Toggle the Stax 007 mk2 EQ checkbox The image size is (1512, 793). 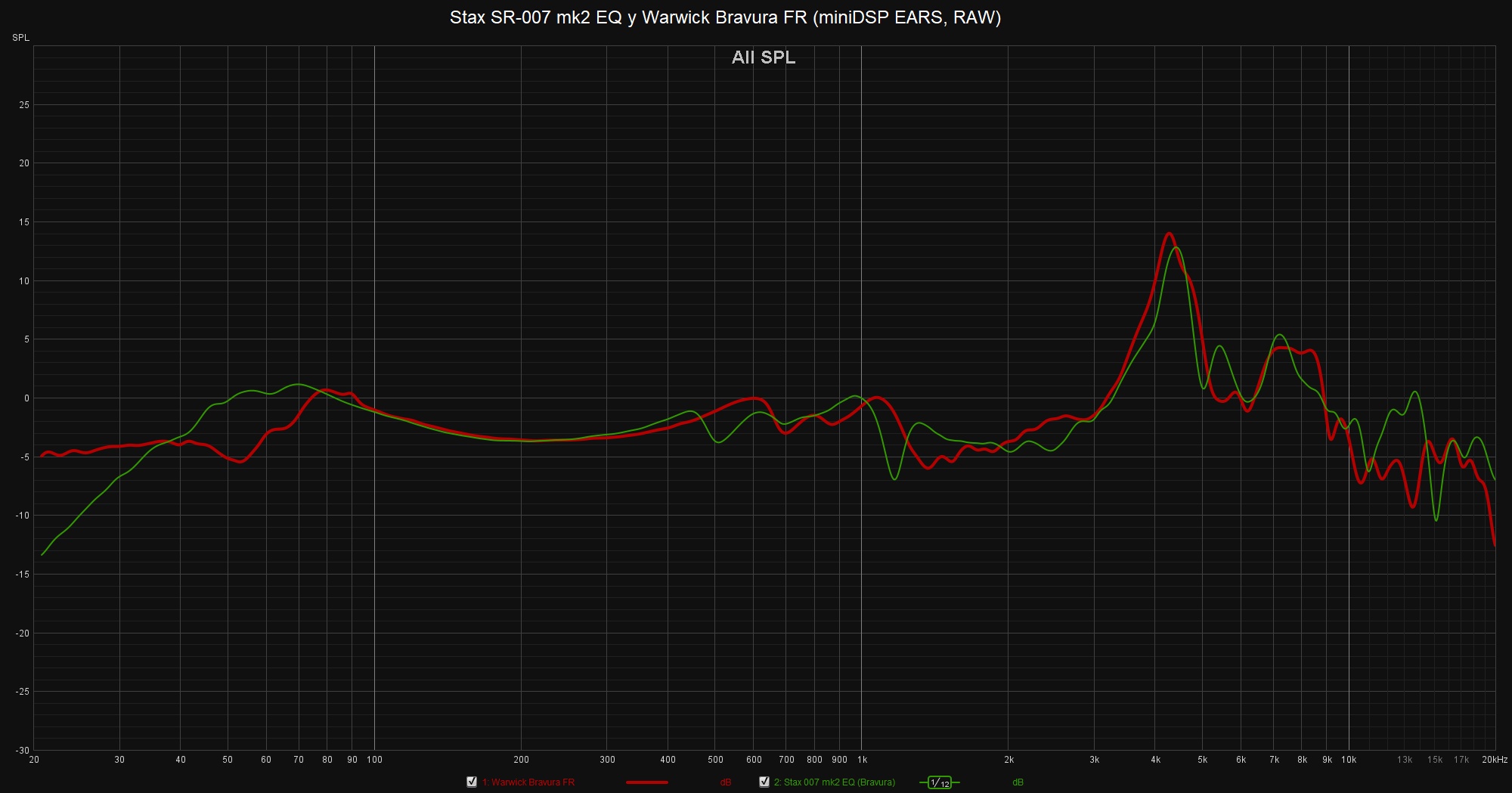coord(764,782)
